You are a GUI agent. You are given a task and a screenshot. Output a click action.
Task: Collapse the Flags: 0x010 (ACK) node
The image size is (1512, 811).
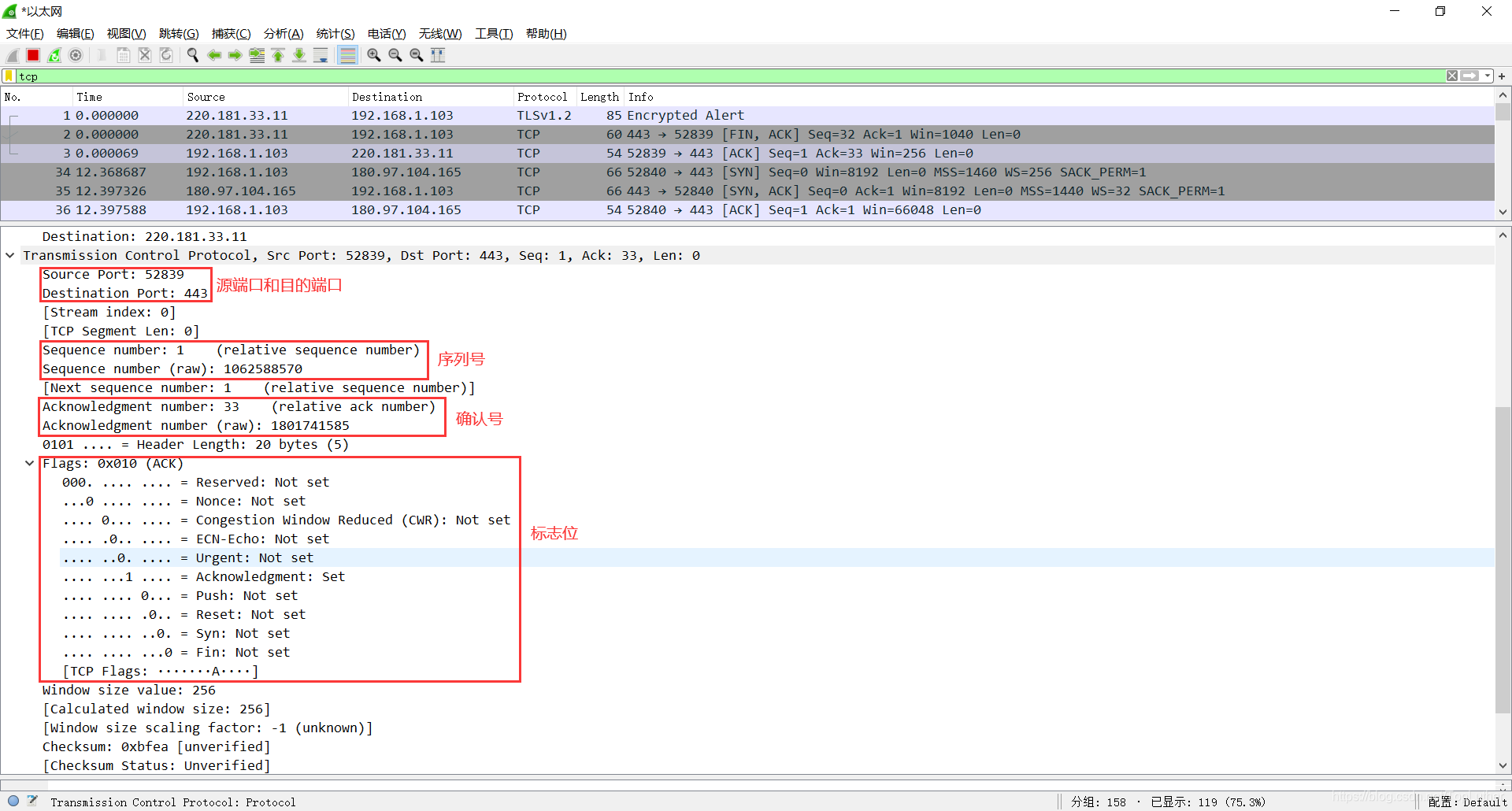coord(30,463)
